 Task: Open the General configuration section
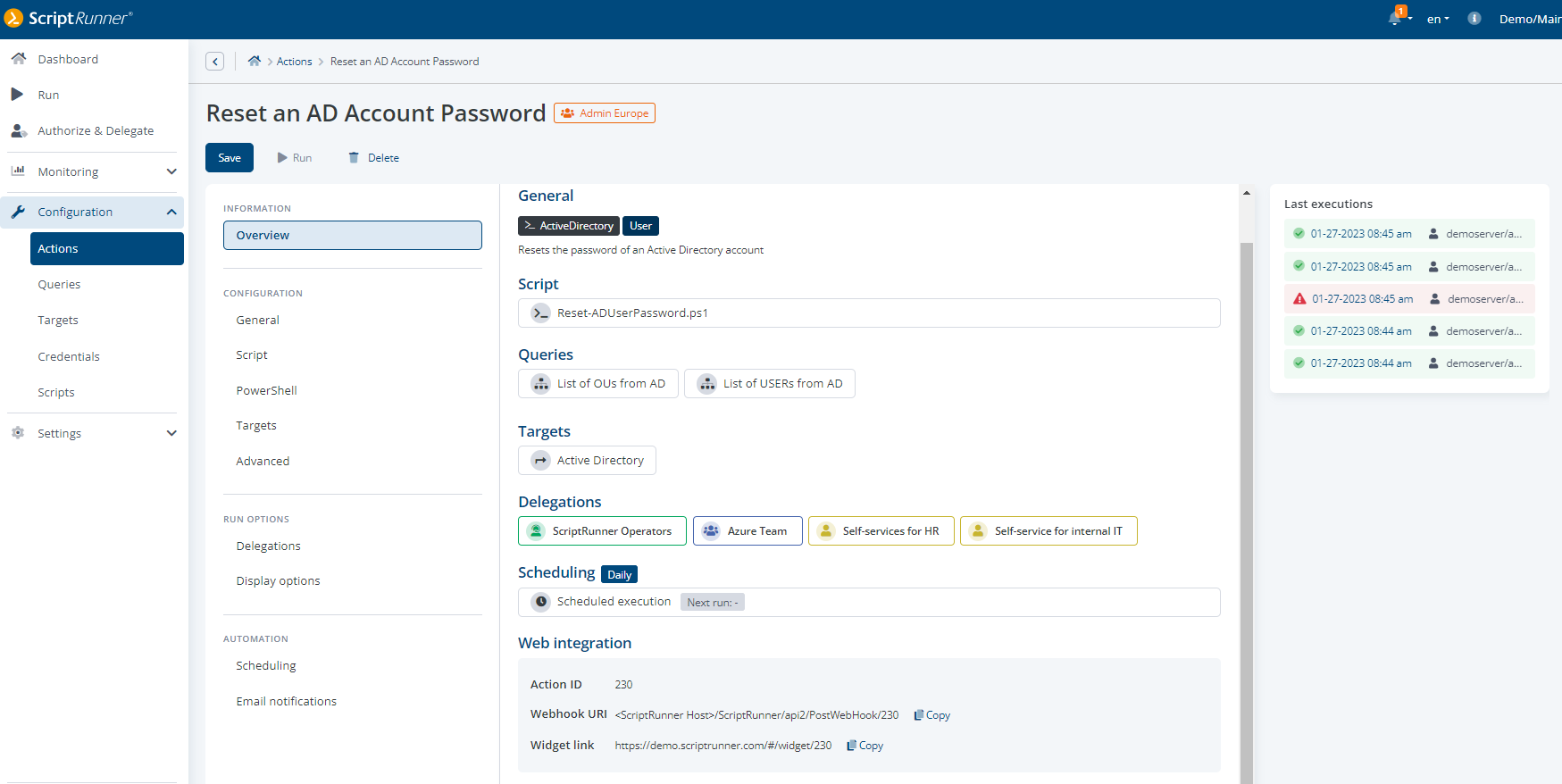coord(258,320)
